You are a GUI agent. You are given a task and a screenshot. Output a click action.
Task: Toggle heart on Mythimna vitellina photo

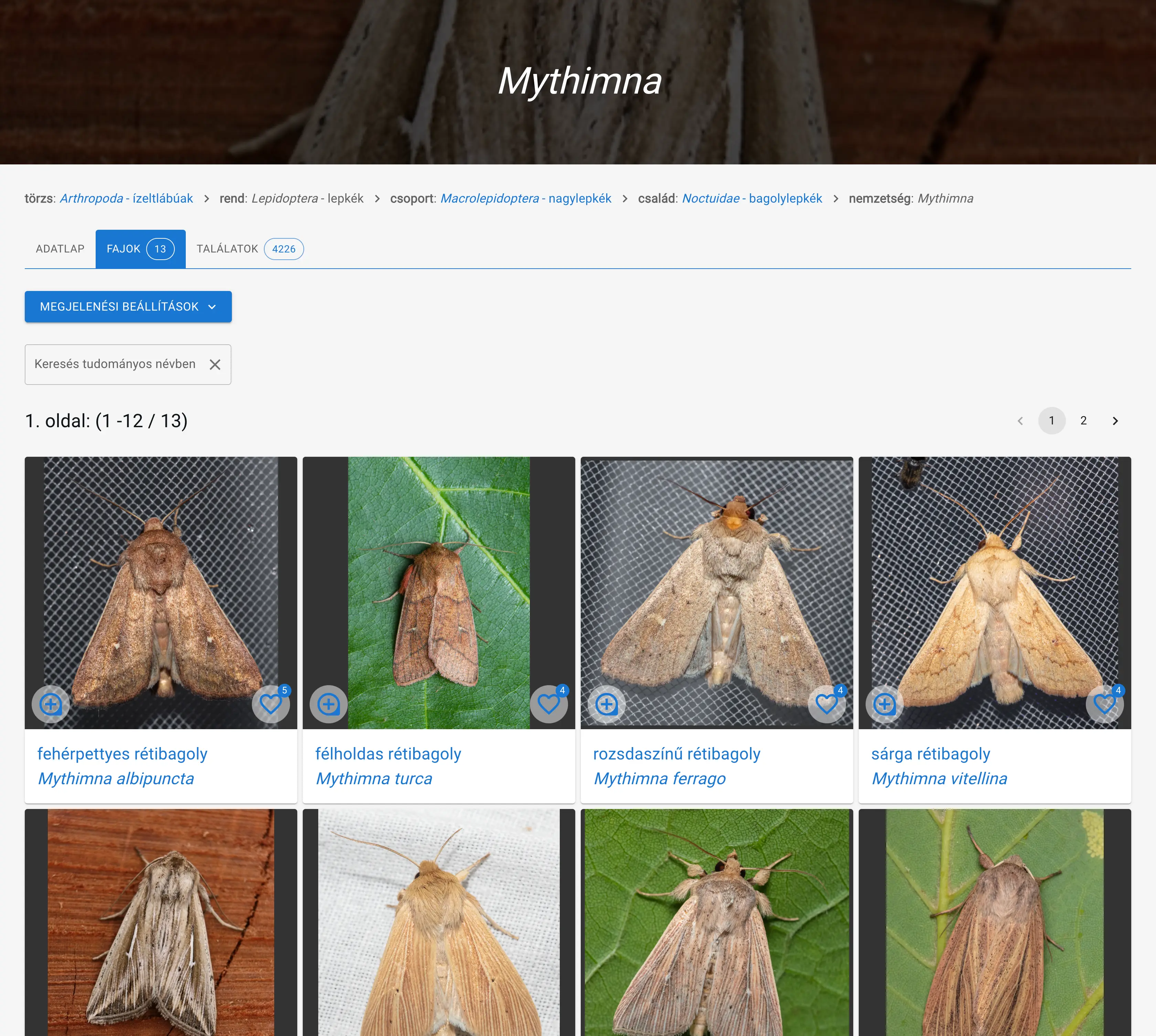(x=1104, y=704)
